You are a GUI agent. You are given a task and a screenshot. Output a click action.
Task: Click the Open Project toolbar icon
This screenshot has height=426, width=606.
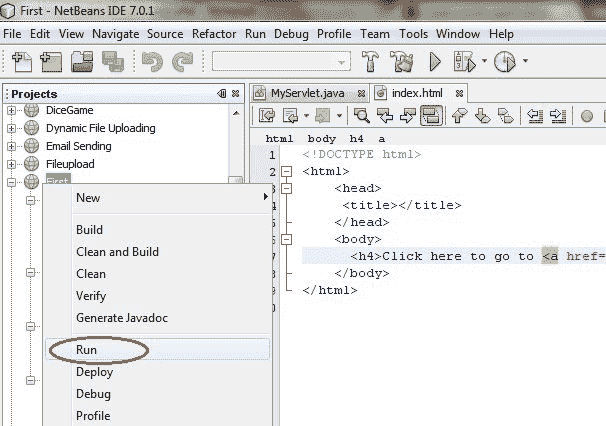point(82,61)
